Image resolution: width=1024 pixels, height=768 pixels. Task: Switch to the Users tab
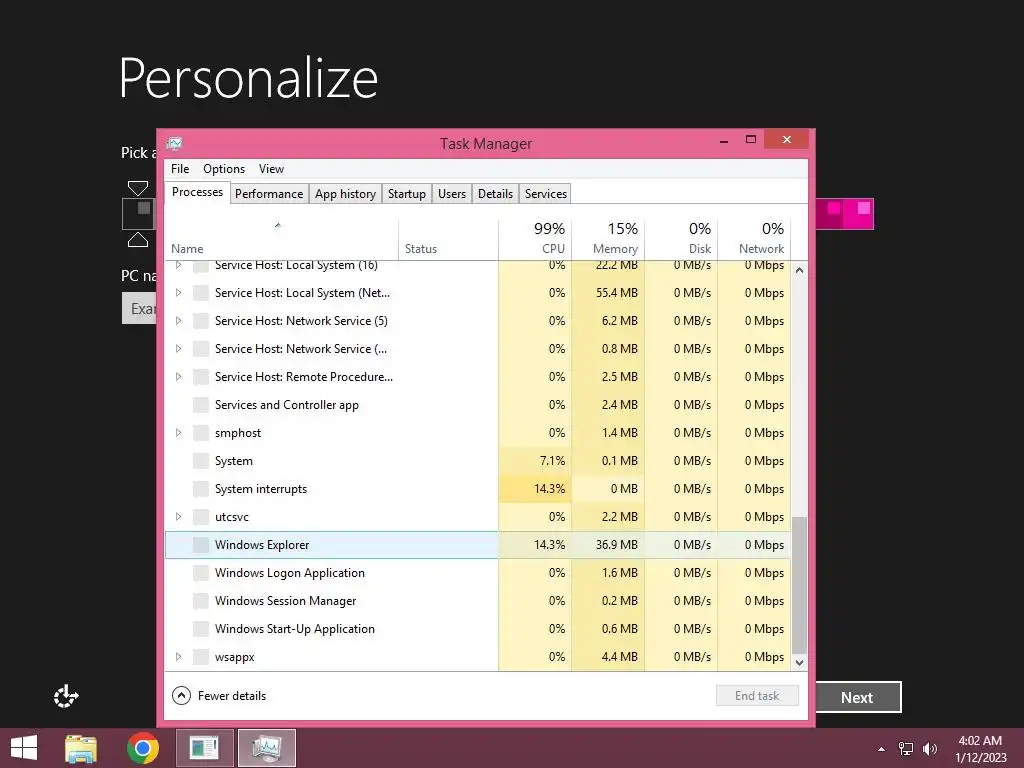pyautogui.click(x=452, y=193)
